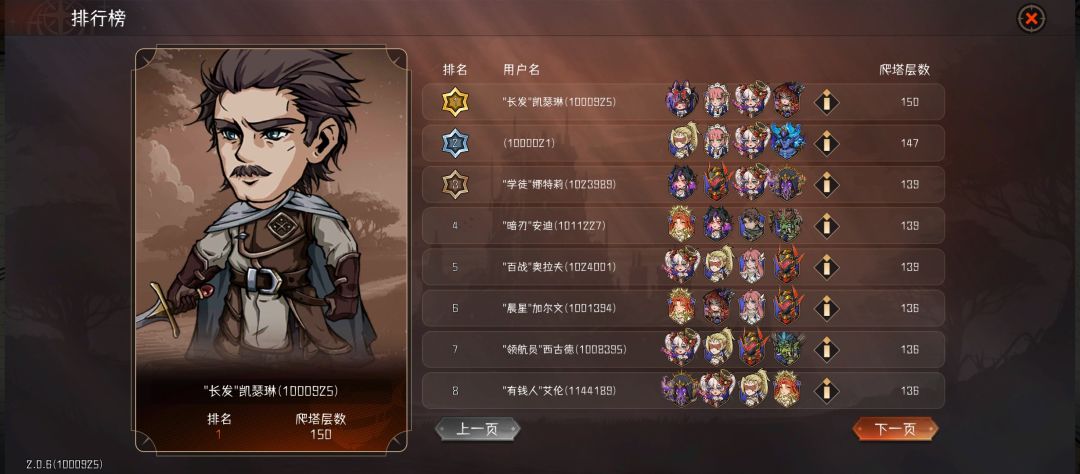
Task: Open info icon on the 147 floors row
Action: 826,143
